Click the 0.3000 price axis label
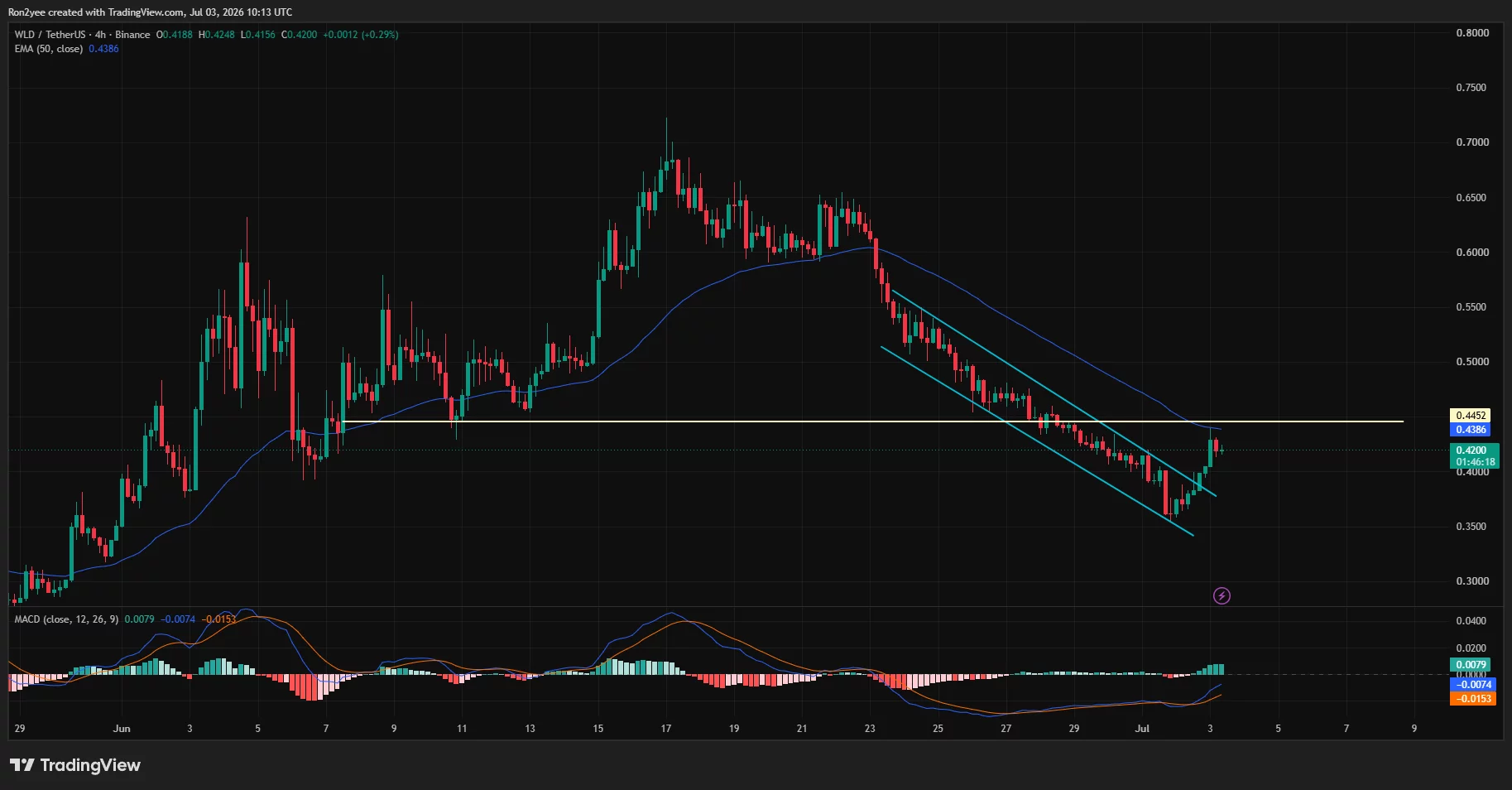This screenshot has width=1512, height=790. (x=1472, y=581)
